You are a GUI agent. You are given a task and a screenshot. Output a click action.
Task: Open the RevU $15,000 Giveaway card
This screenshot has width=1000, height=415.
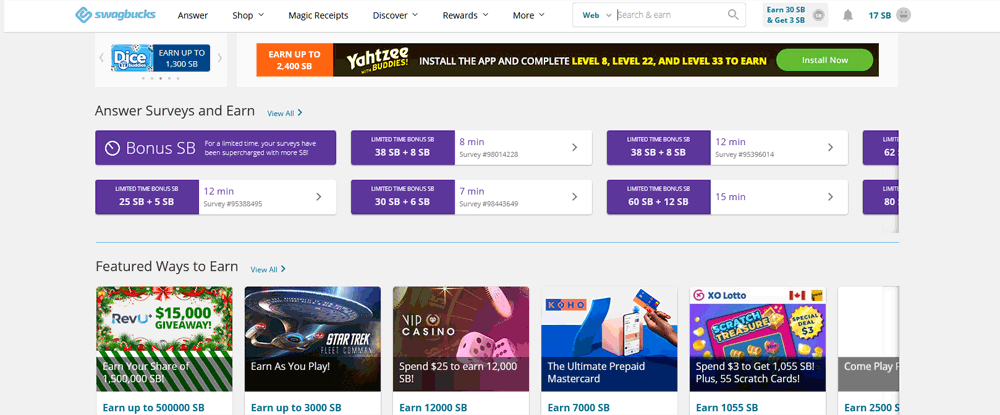(x=165, y=339)
